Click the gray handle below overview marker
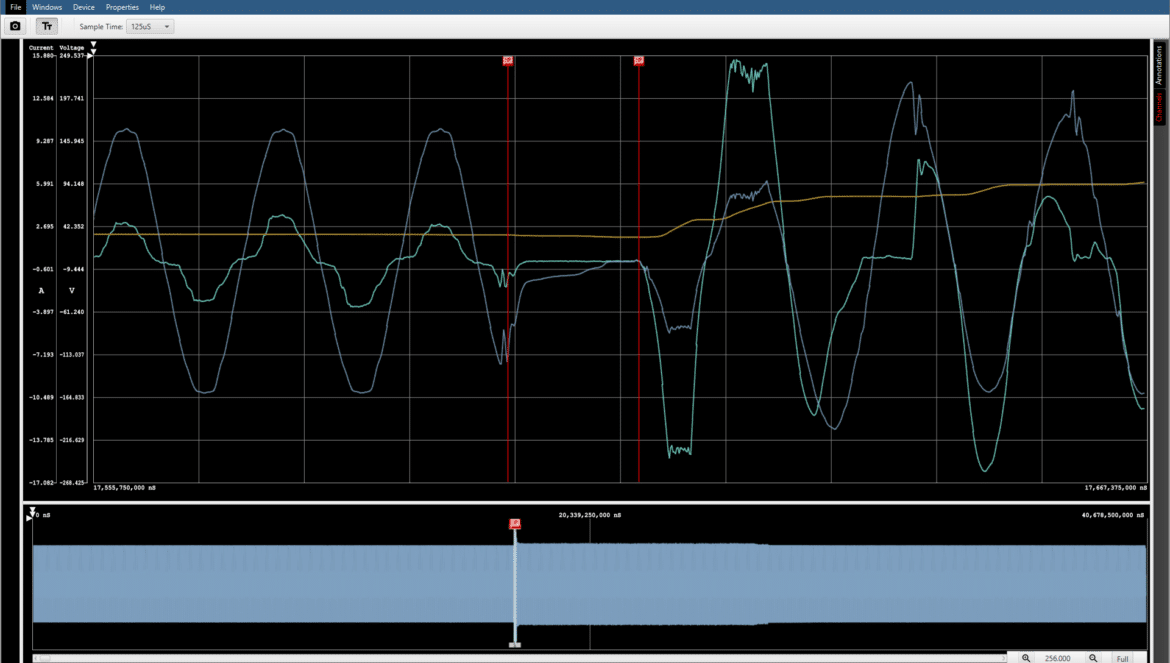1170x663 pixels. coord(514,644)
